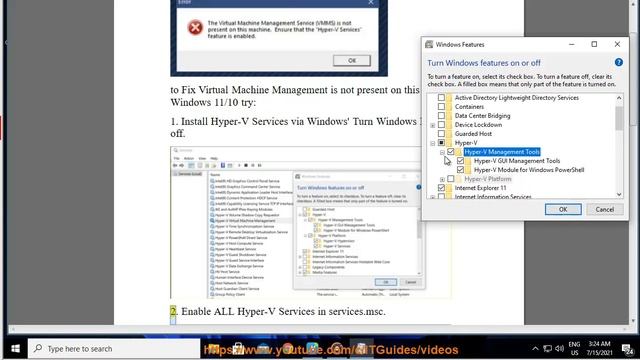640x360 pixels.
Task: Select the top-level Hyper-V label
Action: pos(466,142)
